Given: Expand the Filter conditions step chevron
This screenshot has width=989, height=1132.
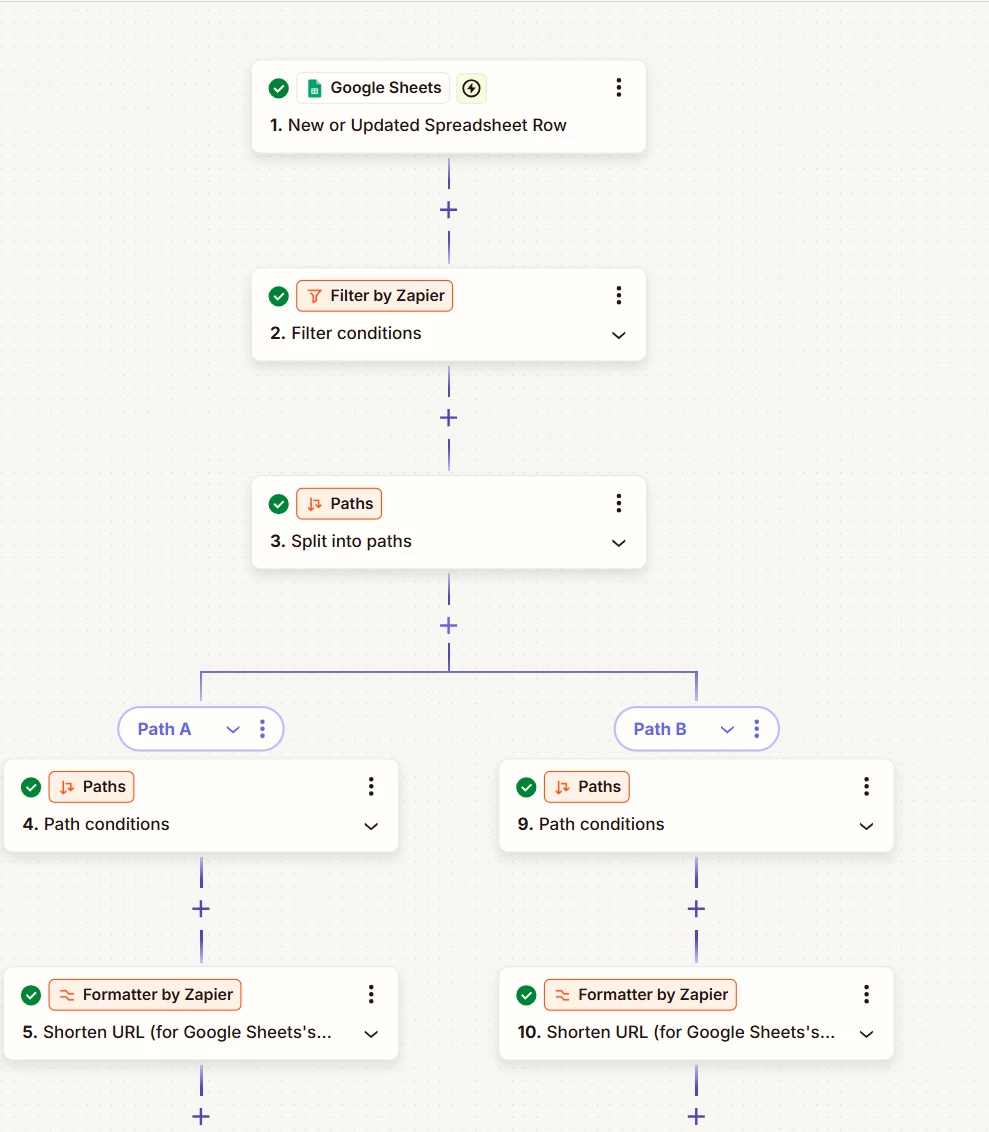Looking at the screenshot, I should pyautogui.click(x=619, y=335).
